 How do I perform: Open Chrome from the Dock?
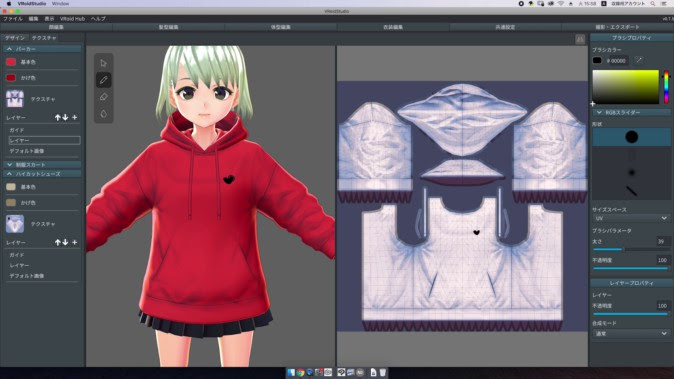[300, 373]
